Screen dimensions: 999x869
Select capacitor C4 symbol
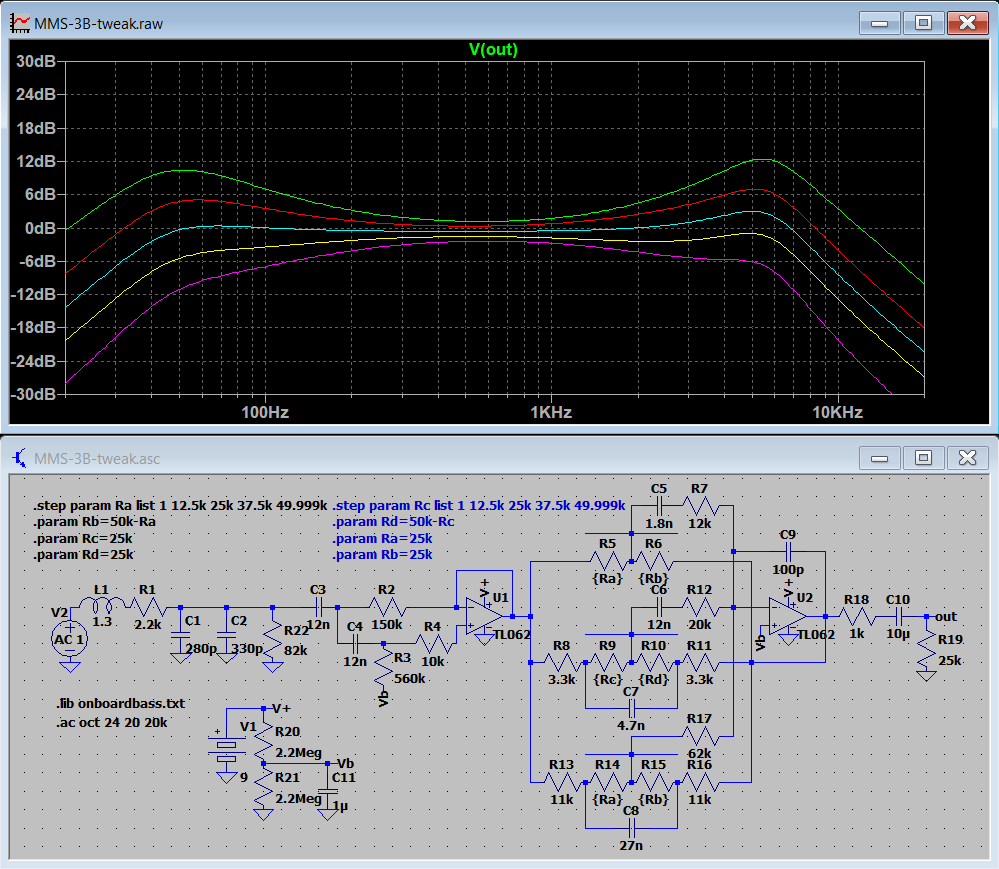[355, 643]
